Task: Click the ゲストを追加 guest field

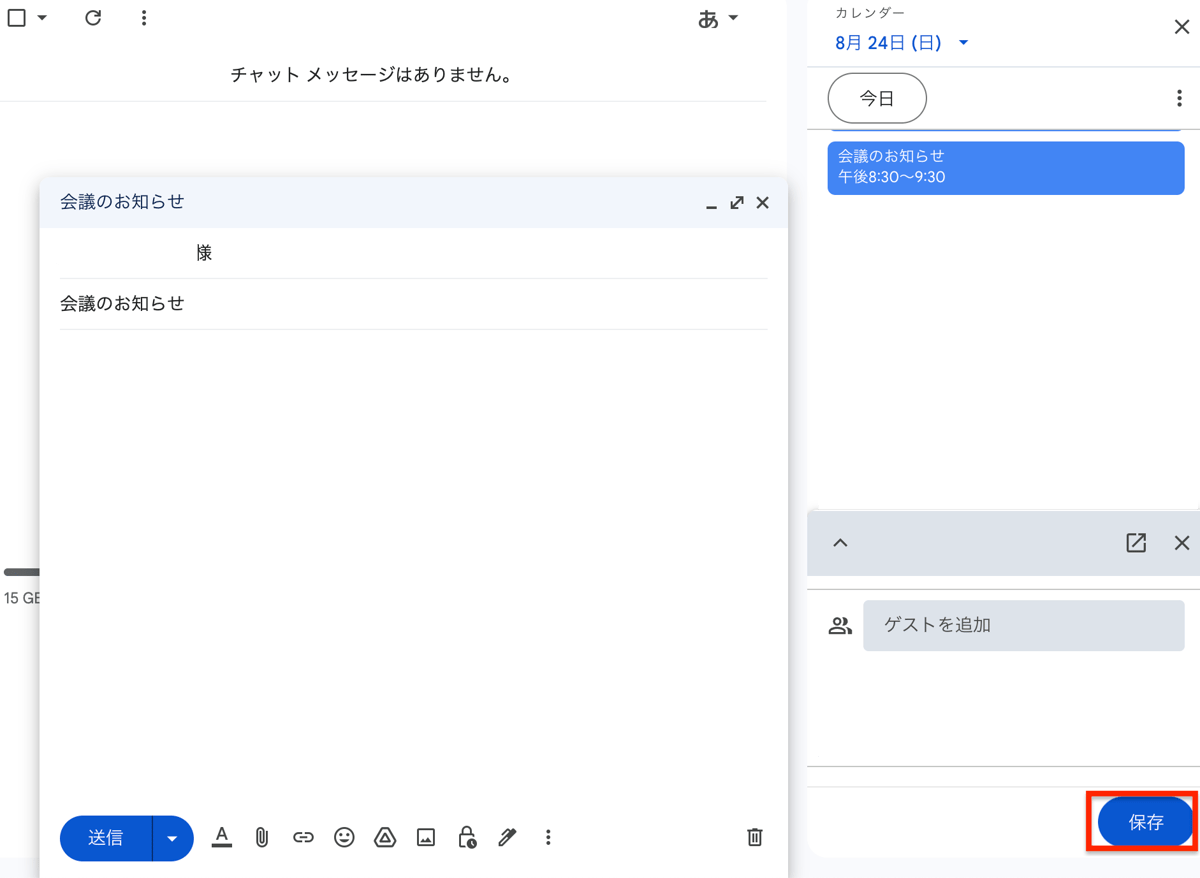Action: pyautogui.click(x=1024, y=625)
